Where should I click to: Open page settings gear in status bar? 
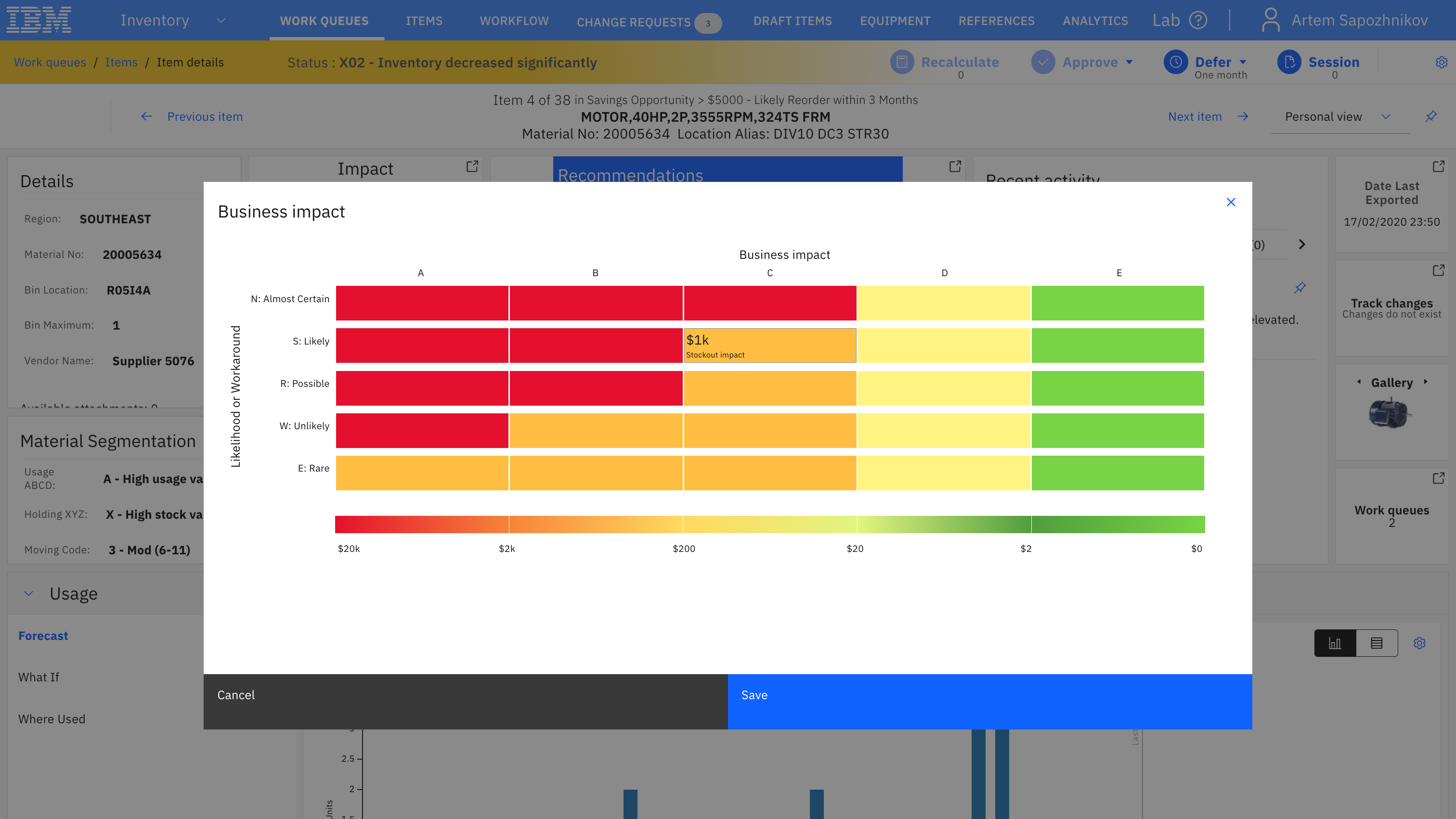pos(1441,62)
